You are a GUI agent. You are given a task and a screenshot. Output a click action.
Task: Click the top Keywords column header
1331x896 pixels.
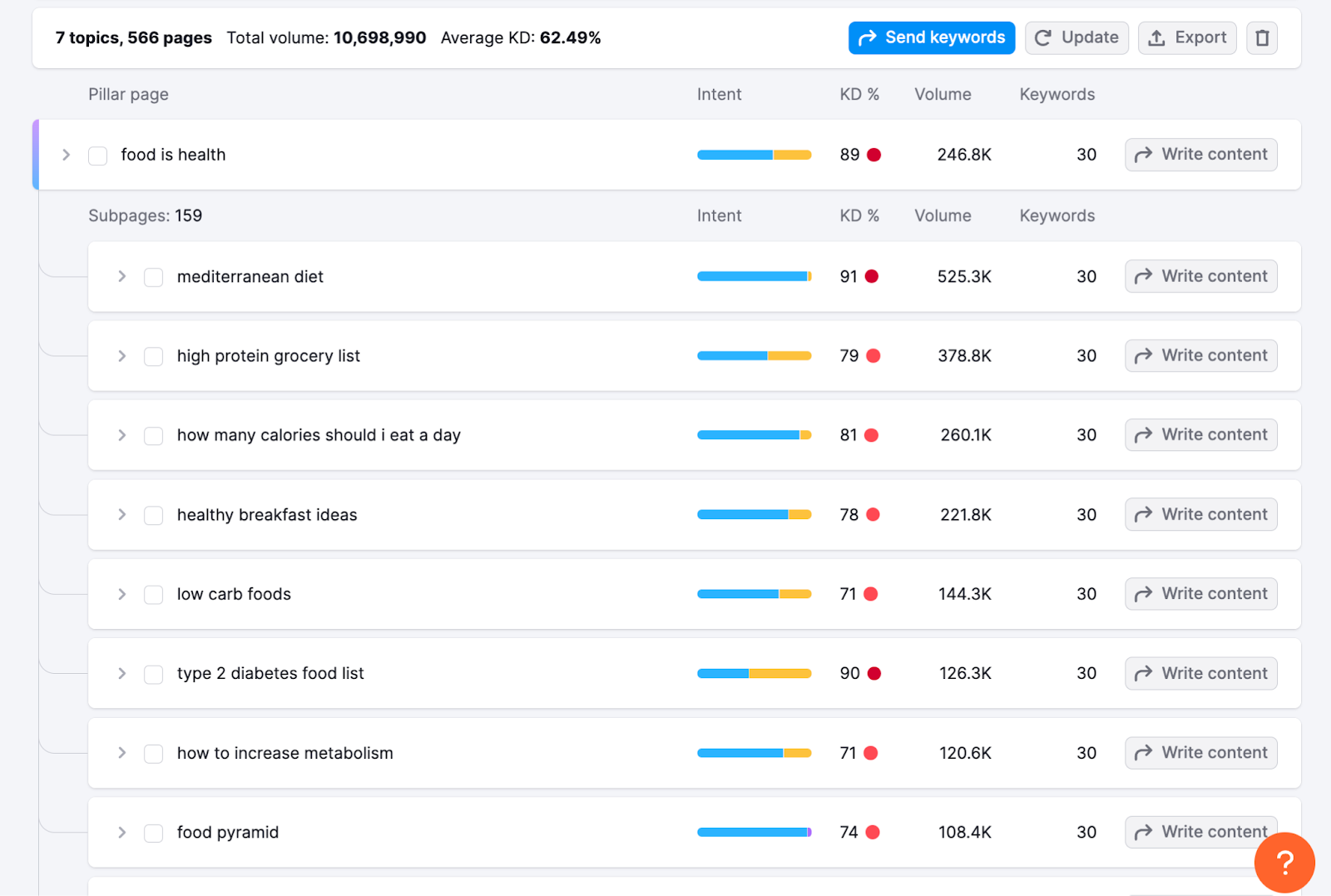[x=1057, y=95]
